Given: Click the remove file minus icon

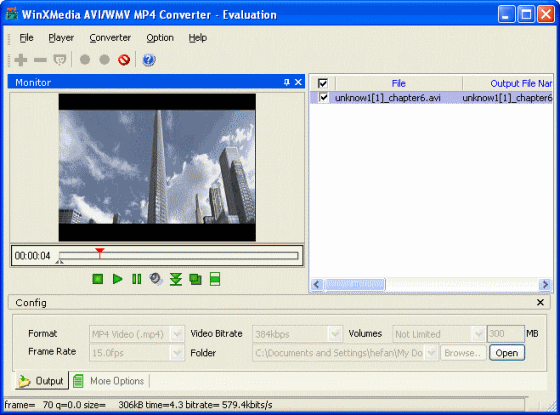Looking at the screenshot, I should pos(40,60).
